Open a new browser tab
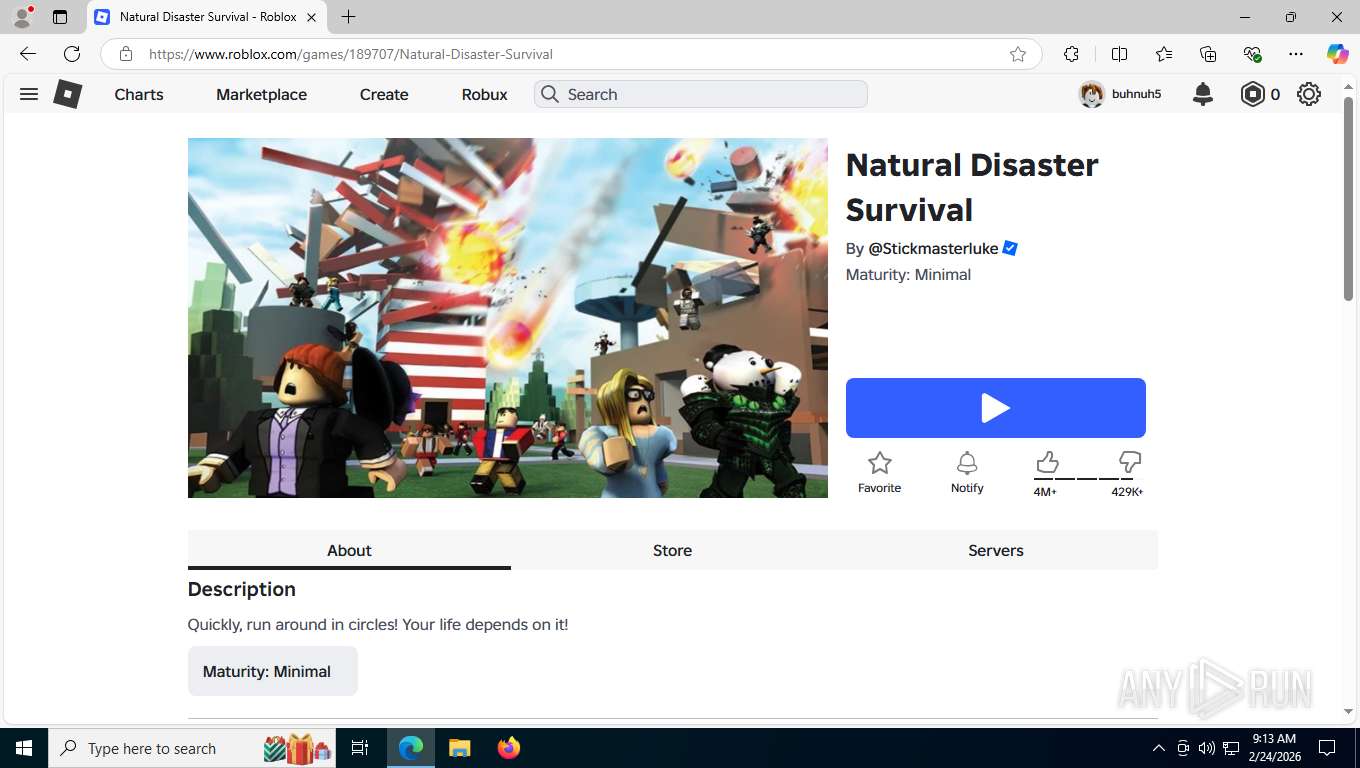This screenshot has width=1360, height=768. pos(348,17)
